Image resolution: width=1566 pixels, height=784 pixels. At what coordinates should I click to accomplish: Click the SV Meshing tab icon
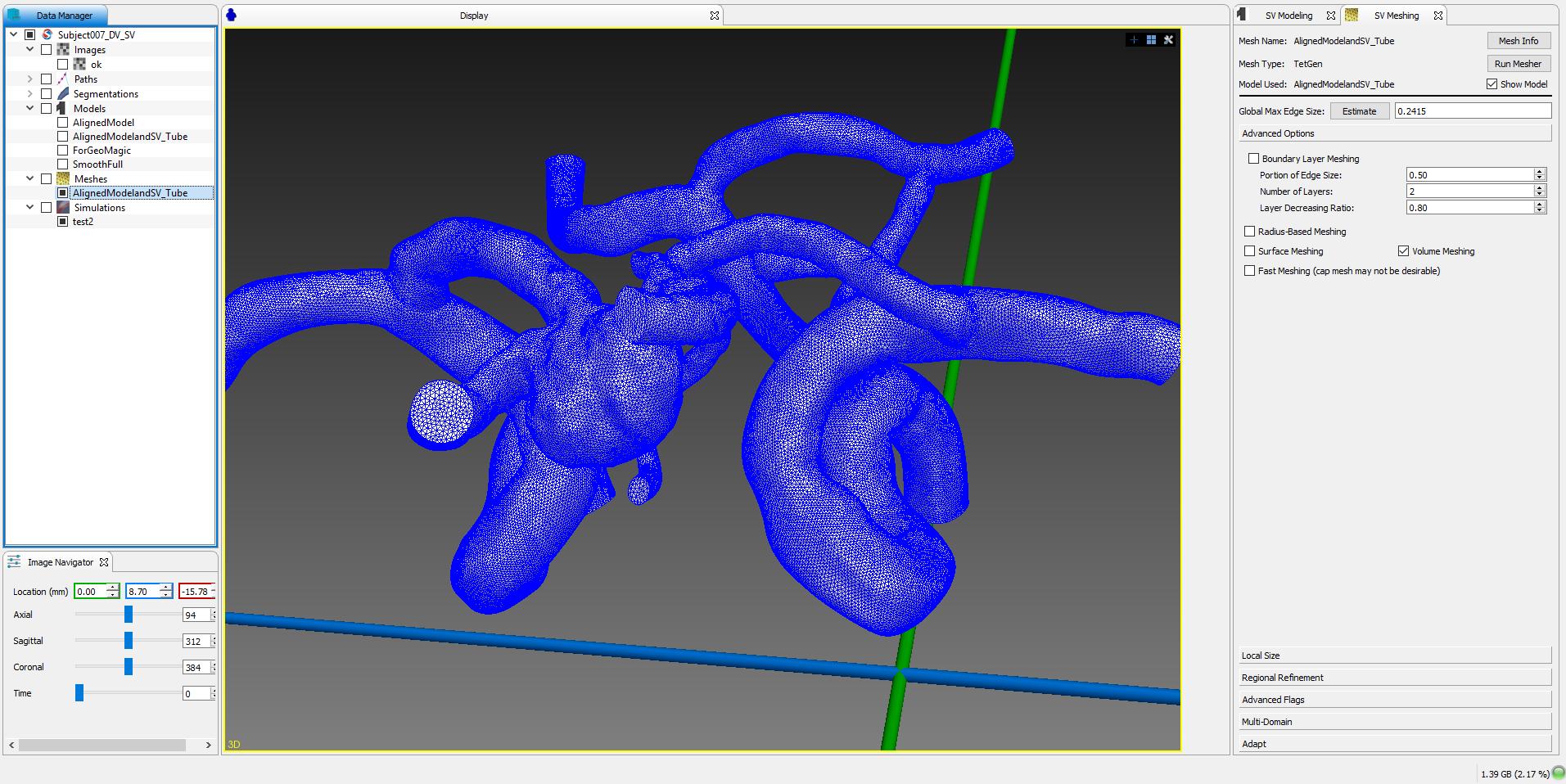pyautogui.click(x=1352, y=15)
